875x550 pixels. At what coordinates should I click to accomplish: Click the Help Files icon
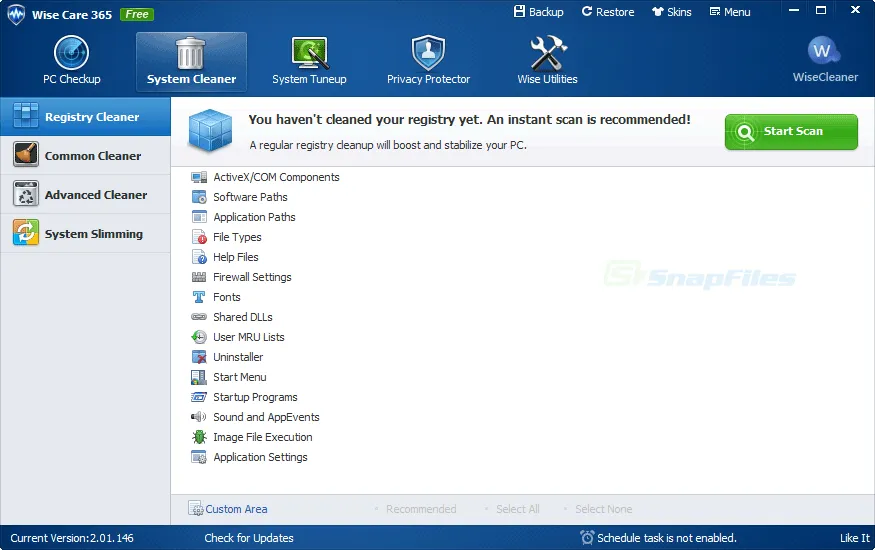coord(199,257)
